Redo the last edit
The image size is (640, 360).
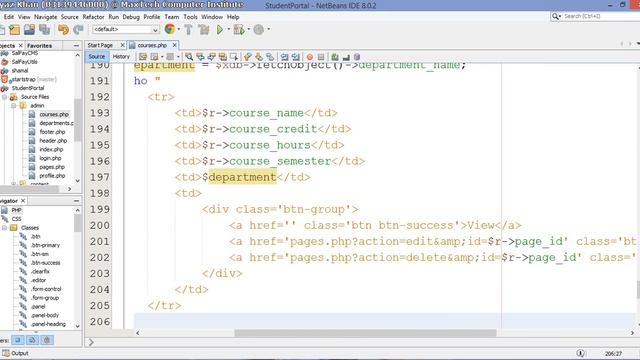tap(78, 29)
